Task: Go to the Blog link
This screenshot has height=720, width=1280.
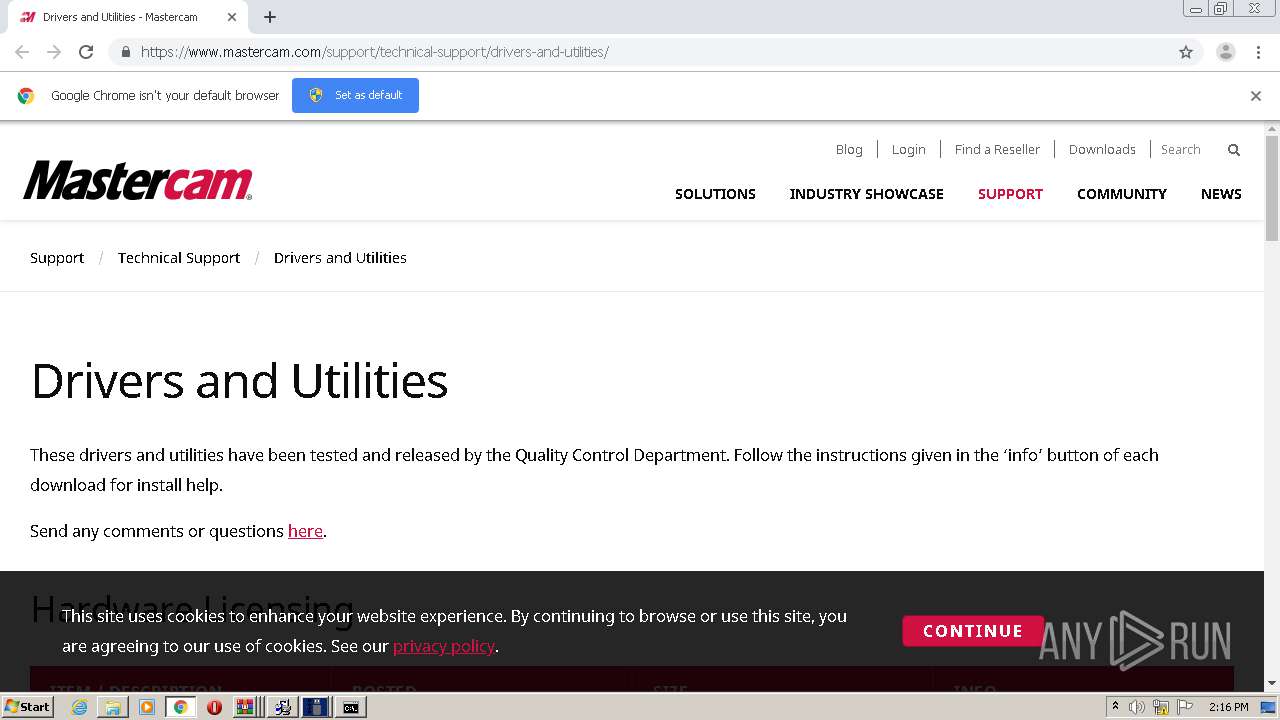Action: click(849, 150)
